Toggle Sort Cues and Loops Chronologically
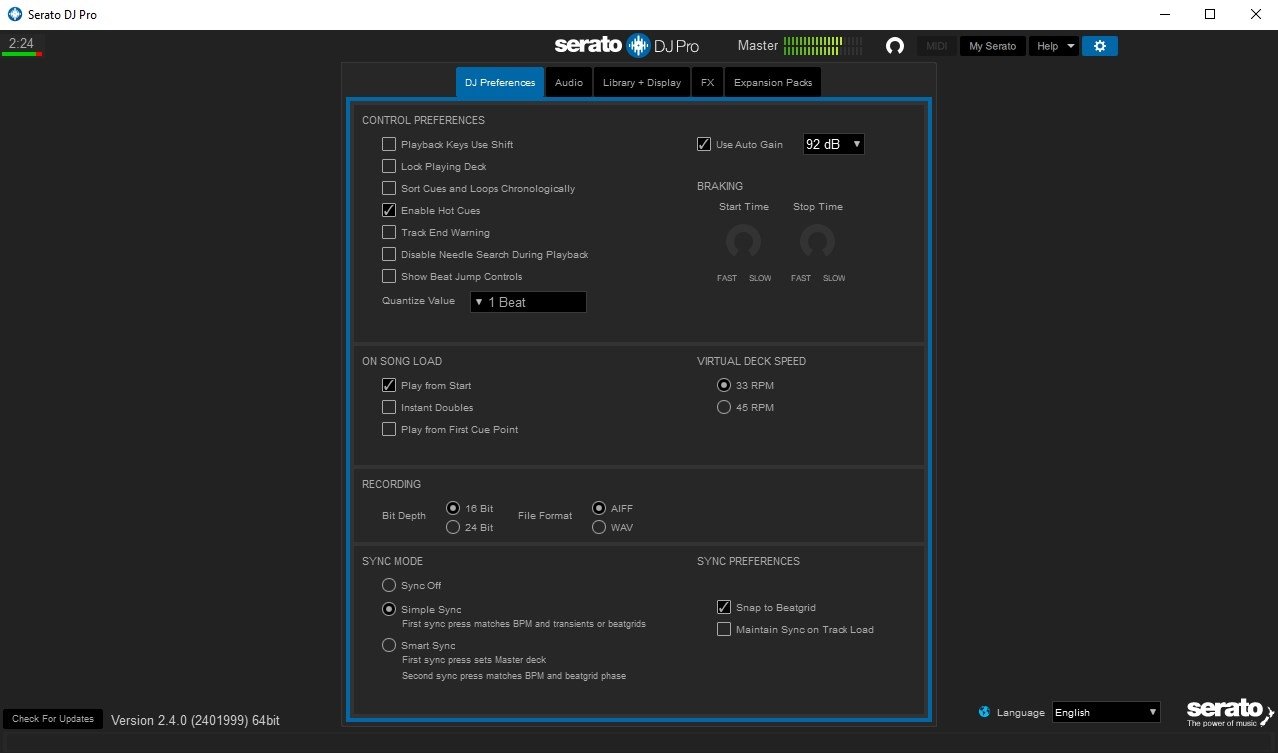1278x753 pixels. coord(389,188)
